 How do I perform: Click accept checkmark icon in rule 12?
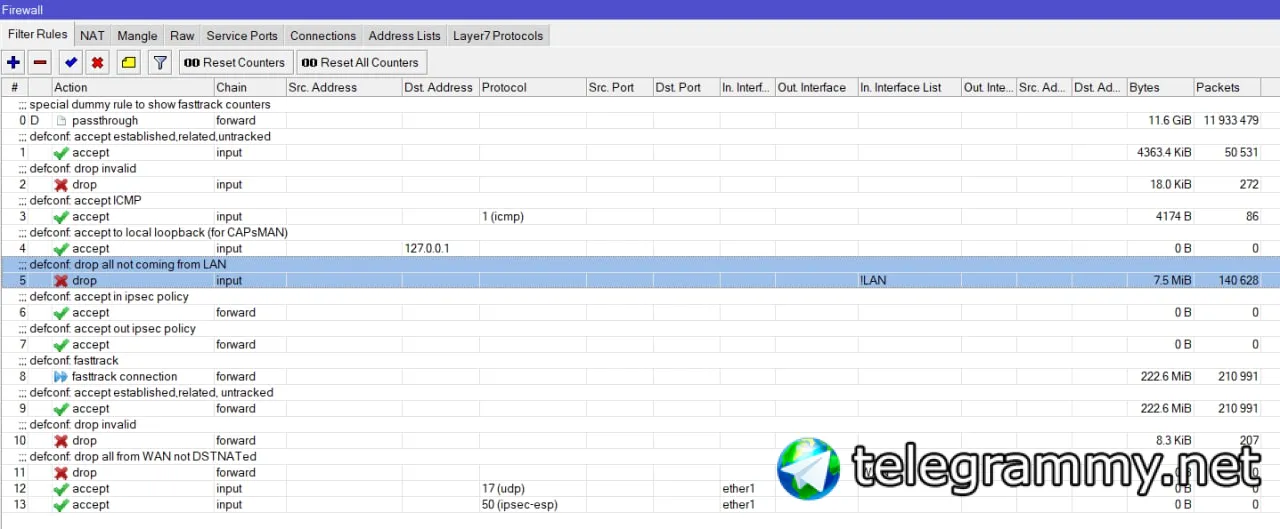pos(61,488)
